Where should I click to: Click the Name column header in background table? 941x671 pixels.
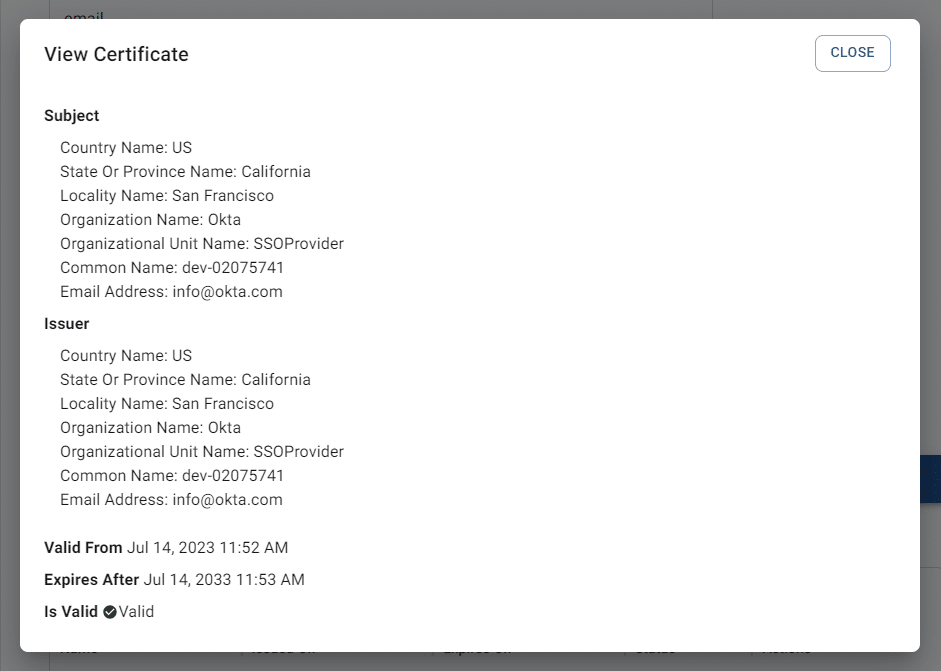point(80,648)
